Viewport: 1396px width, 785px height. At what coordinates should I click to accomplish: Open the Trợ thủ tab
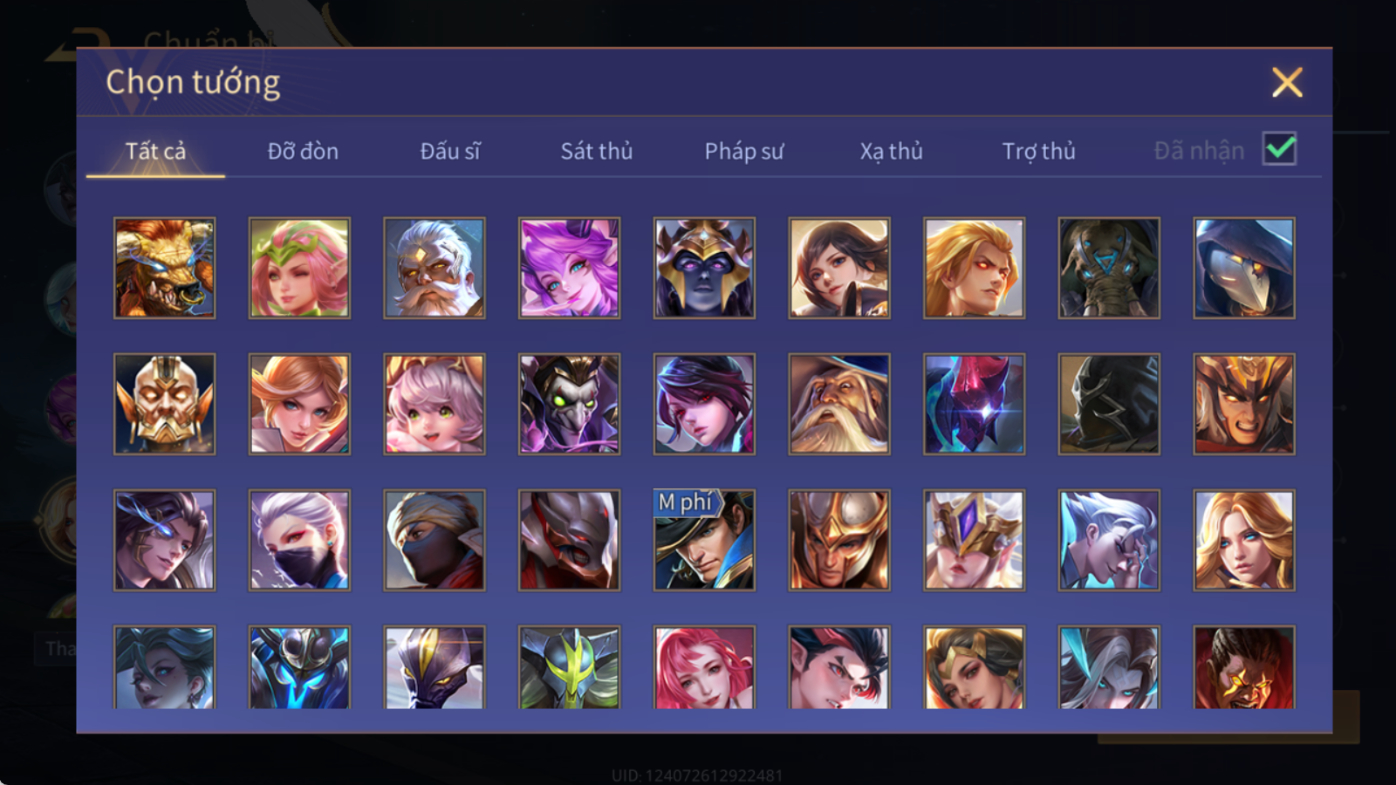pyautogui.click(x=1039, y=151)
